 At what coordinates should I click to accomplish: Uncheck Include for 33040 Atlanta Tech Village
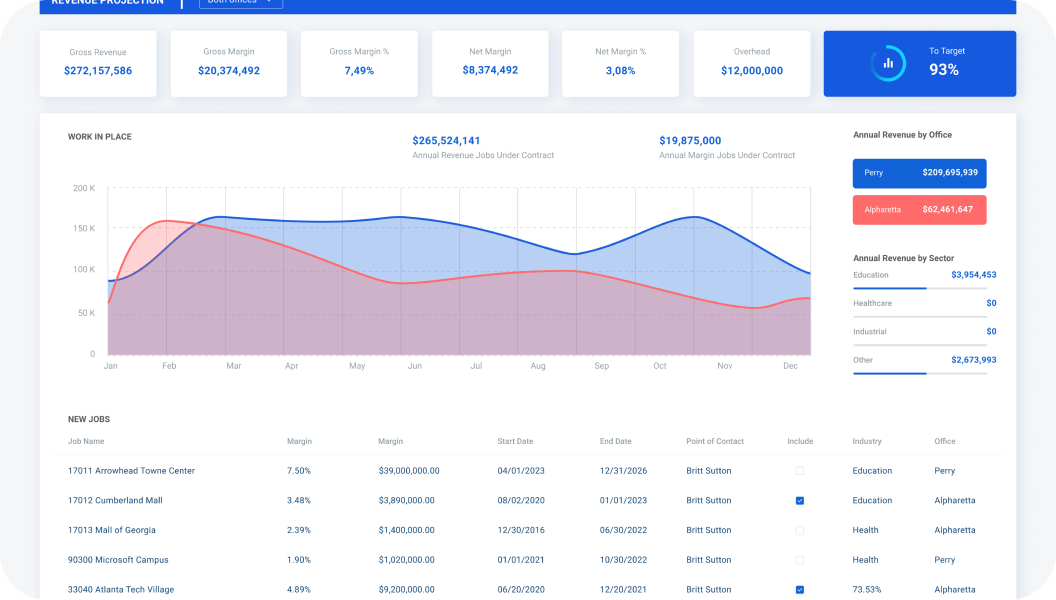click(799, 589)
